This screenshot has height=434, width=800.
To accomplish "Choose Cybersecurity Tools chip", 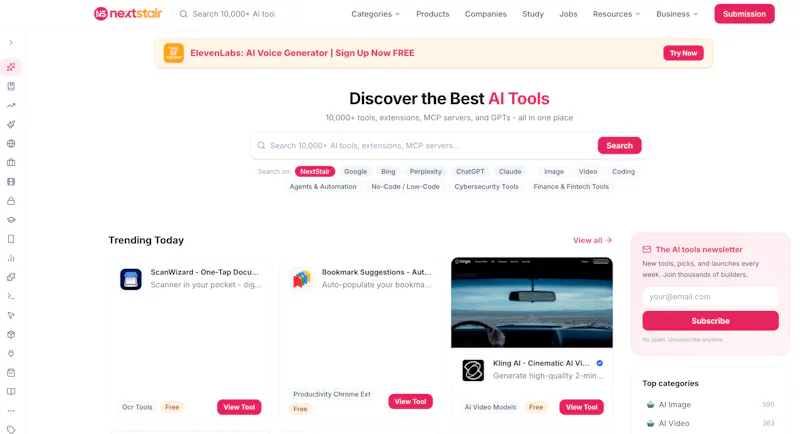I will pyautogui.click(x=486, y=187).
